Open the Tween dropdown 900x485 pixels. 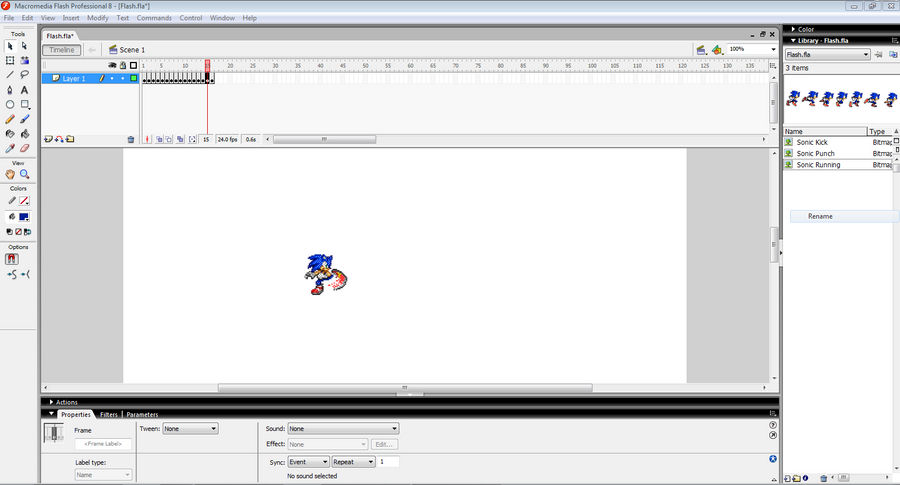[x=190, y=429]
